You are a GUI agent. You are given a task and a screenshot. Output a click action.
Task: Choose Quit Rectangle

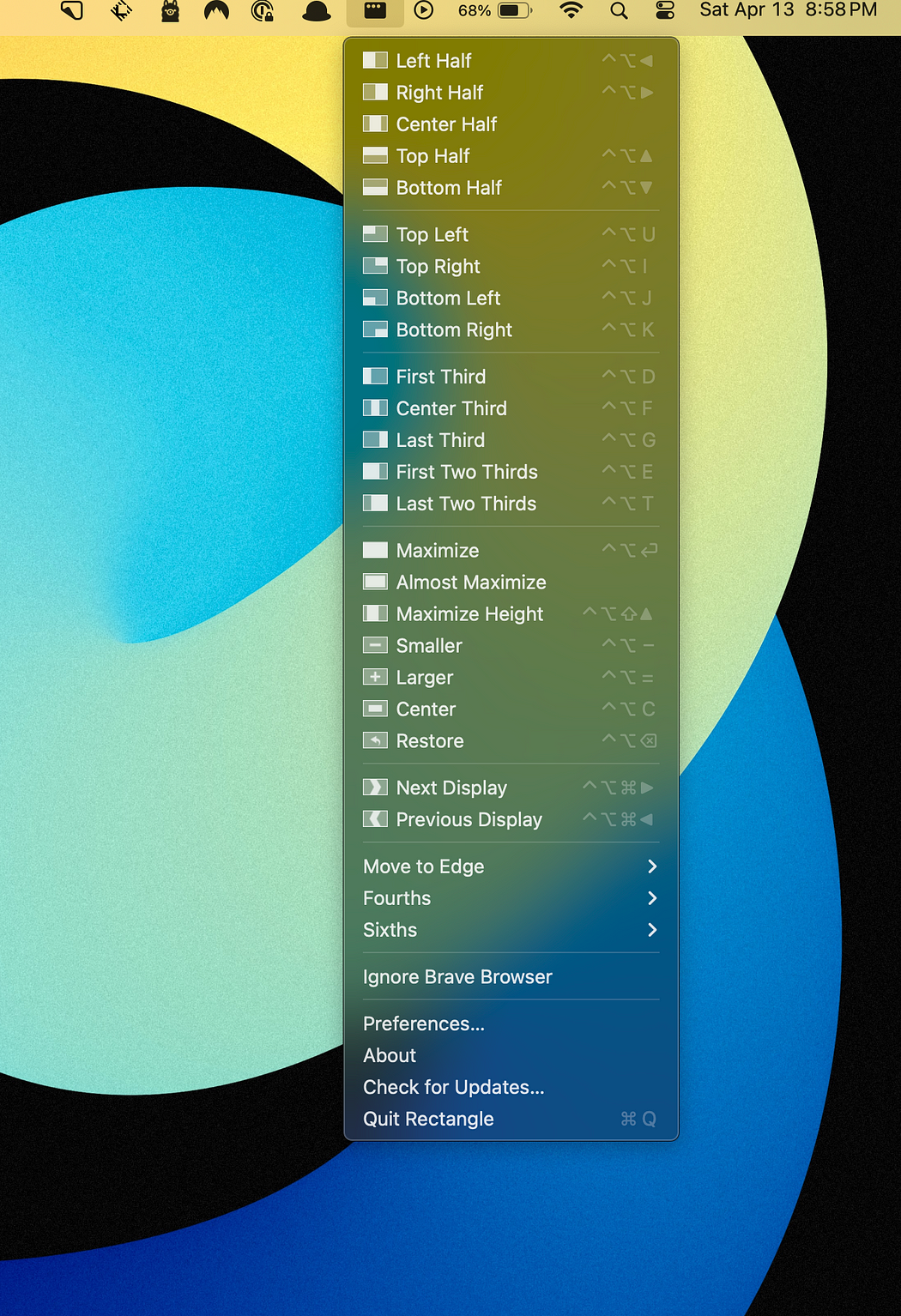point(511,1119)
